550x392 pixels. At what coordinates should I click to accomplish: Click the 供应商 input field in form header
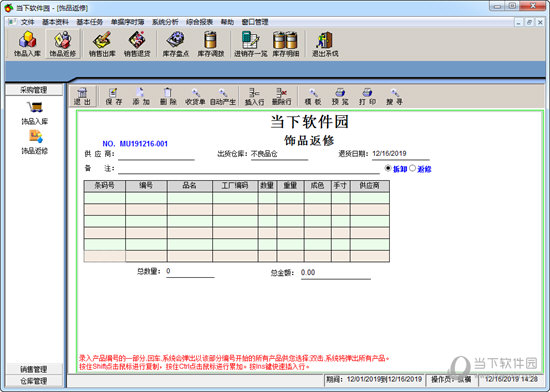coord(156,154)
